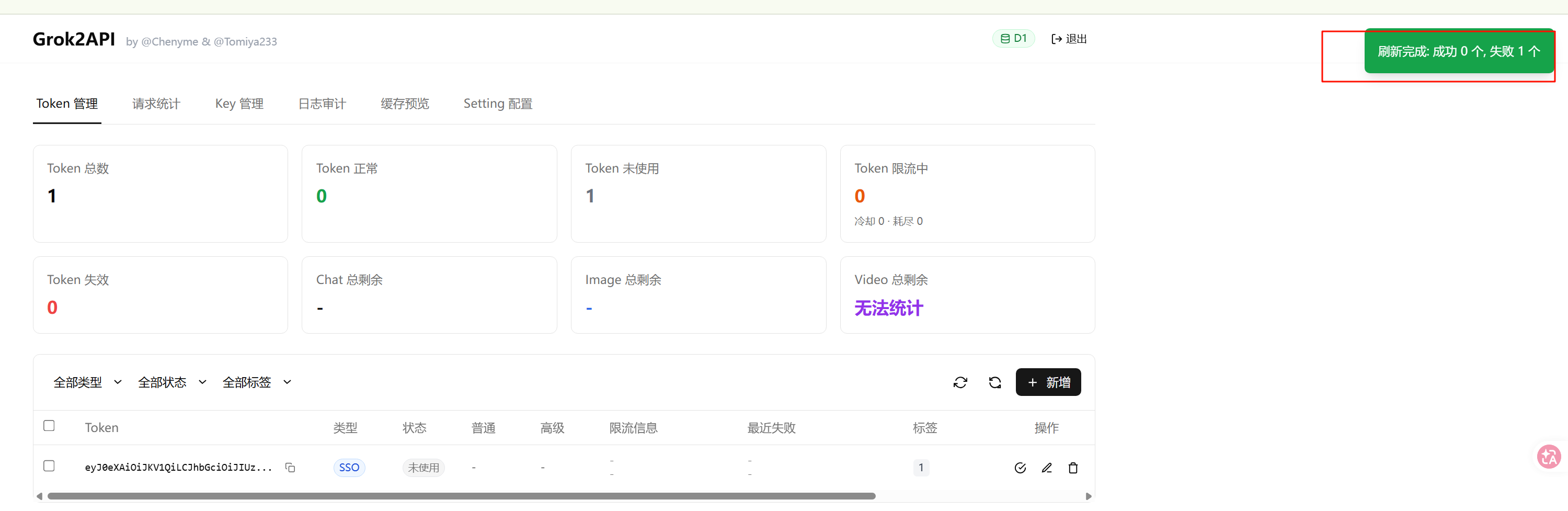This screenshot has height=511, width=1568.
Task: Open the 全部类型 filter dropdown
Action: pos(88,382)
